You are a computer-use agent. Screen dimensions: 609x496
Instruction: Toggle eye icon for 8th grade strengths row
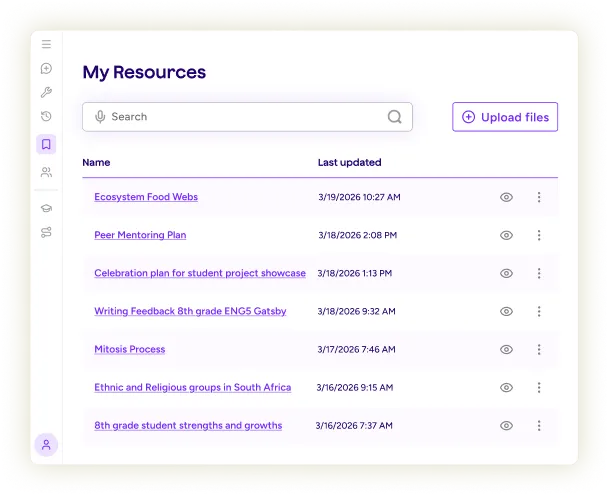[x=506, y=426]
